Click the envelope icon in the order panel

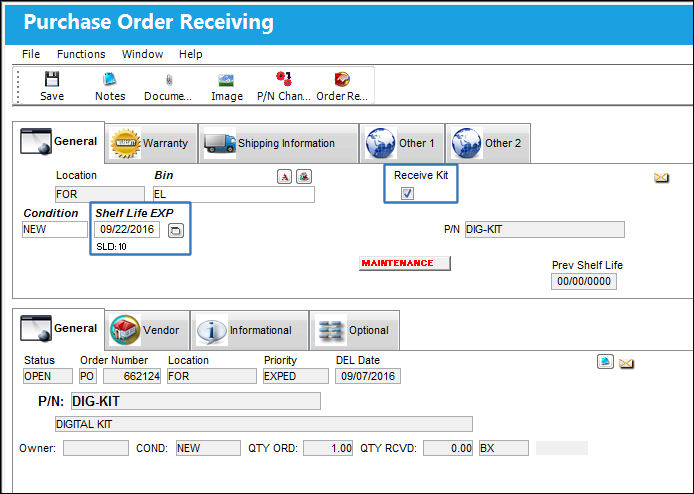pyautogui.click(x=626, y=363)
